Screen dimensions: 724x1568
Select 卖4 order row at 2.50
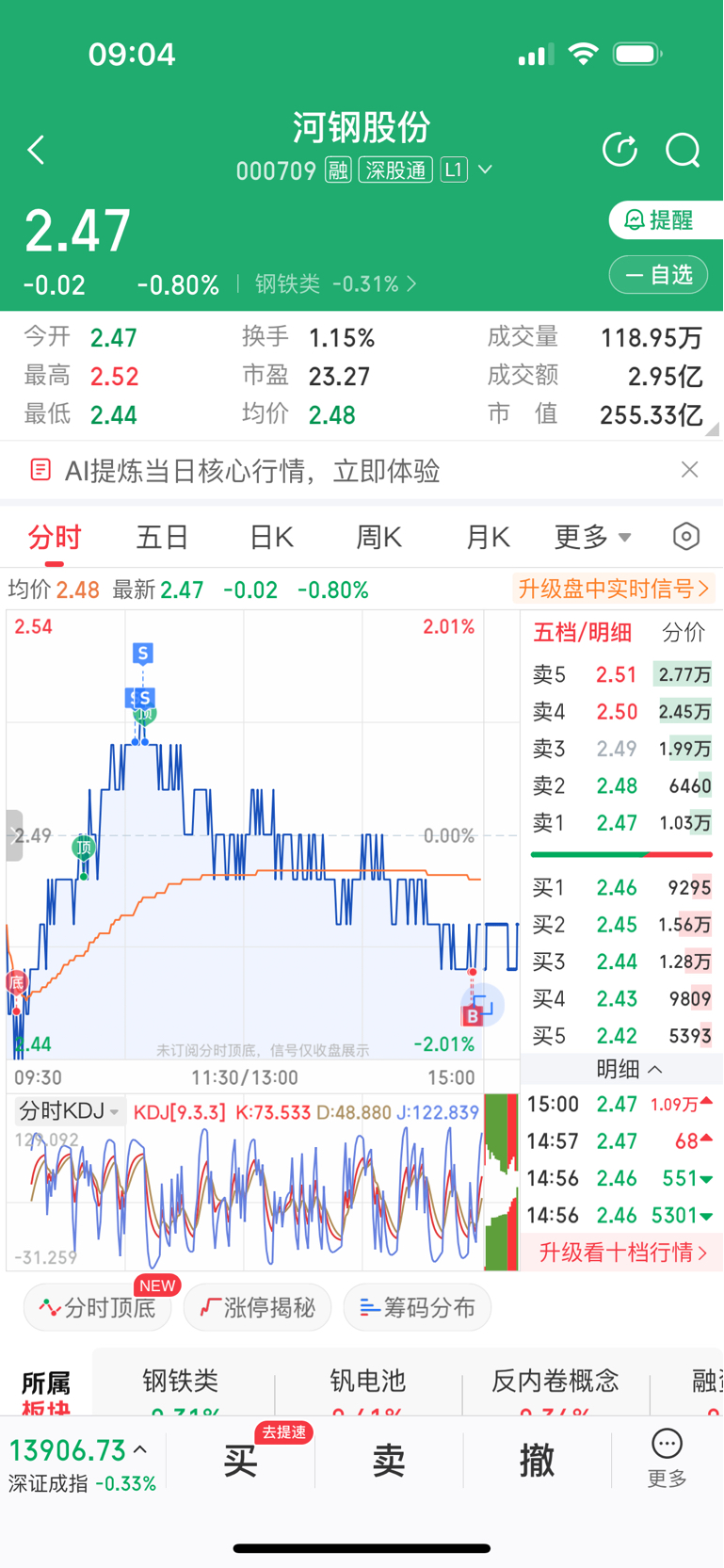click(x=621, y=712)
